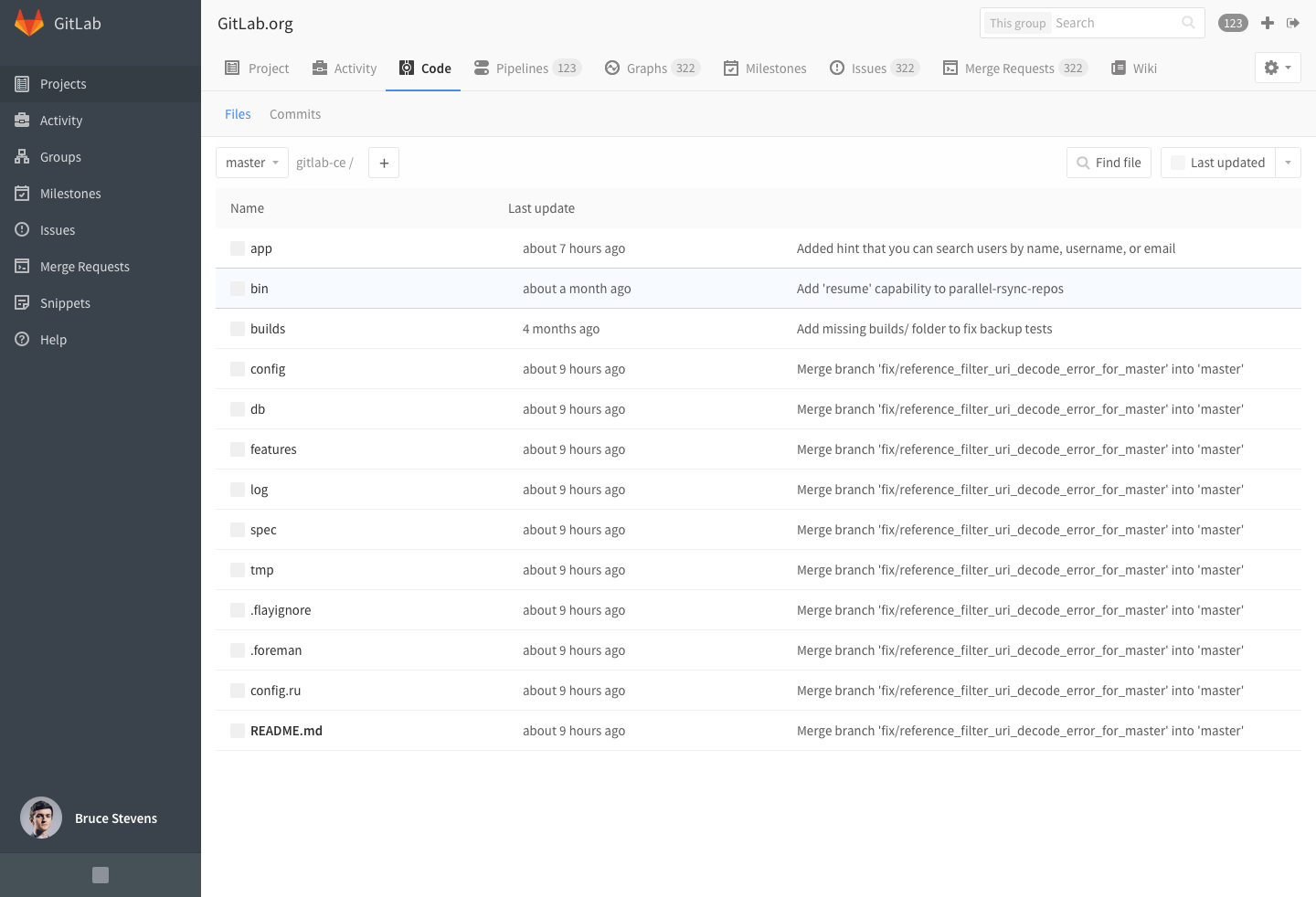The image size is (1316, 897).
Task: Click inside the group search field
Action: (1097, 22)
